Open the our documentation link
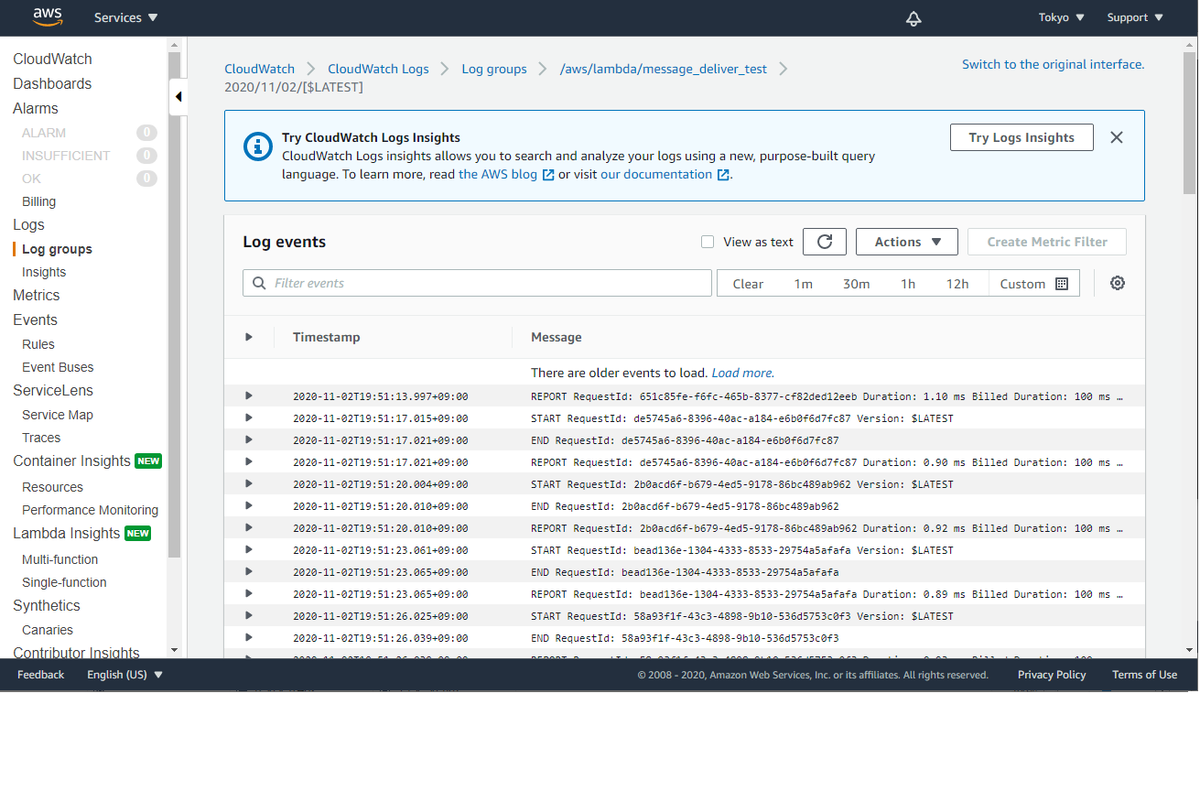Screen dimensions: 1200x791 coord(656,174)
